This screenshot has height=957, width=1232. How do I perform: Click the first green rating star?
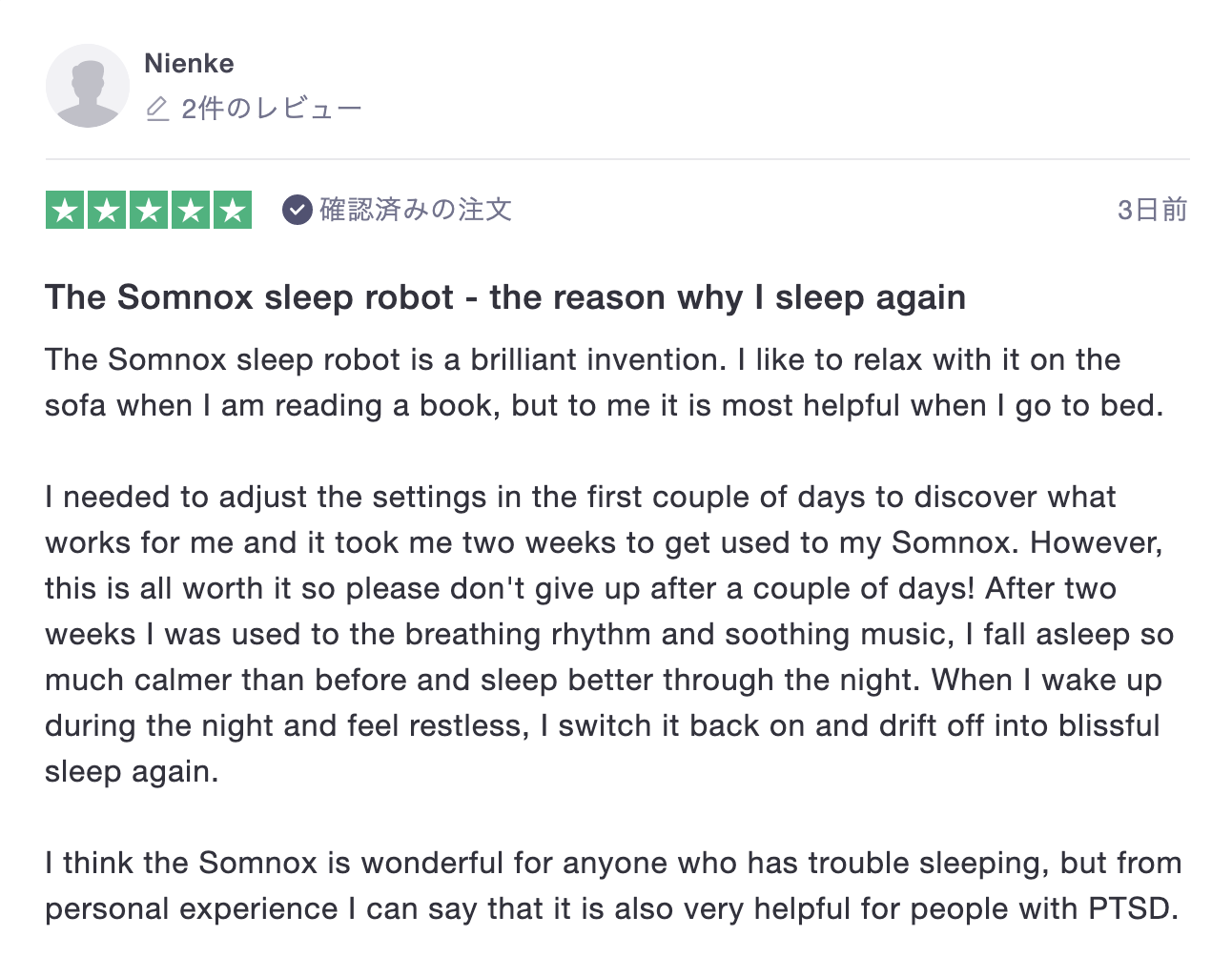65,210
